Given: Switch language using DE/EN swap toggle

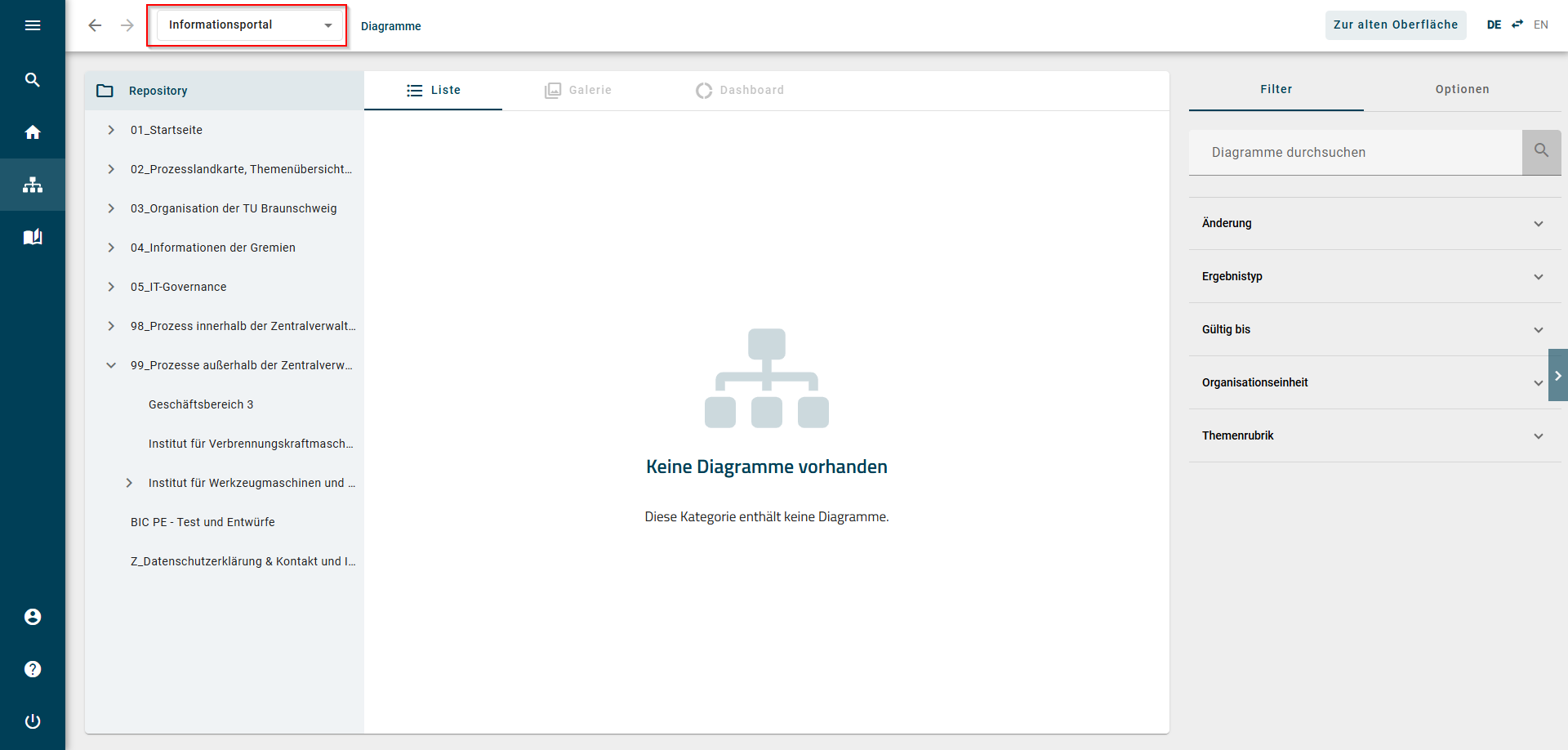Looking at the screenshot, I should click(1517, 25).
